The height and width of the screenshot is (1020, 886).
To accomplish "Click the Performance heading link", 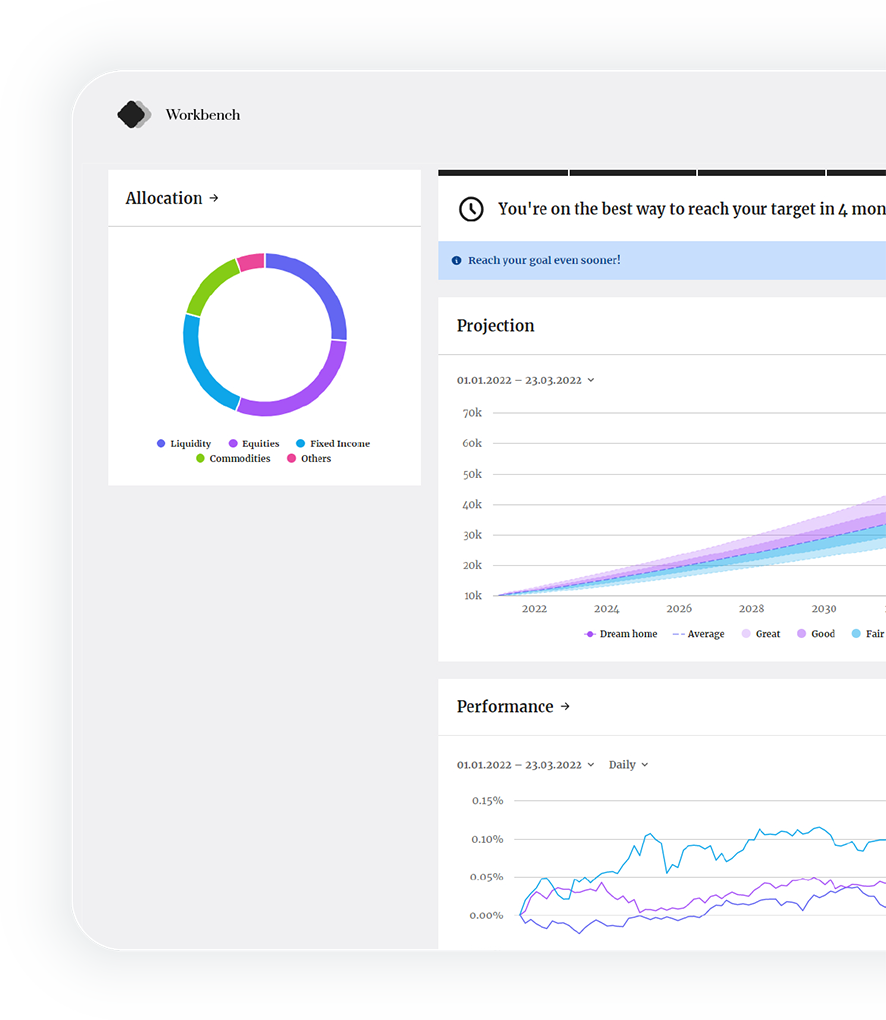I will click(505, 706).
